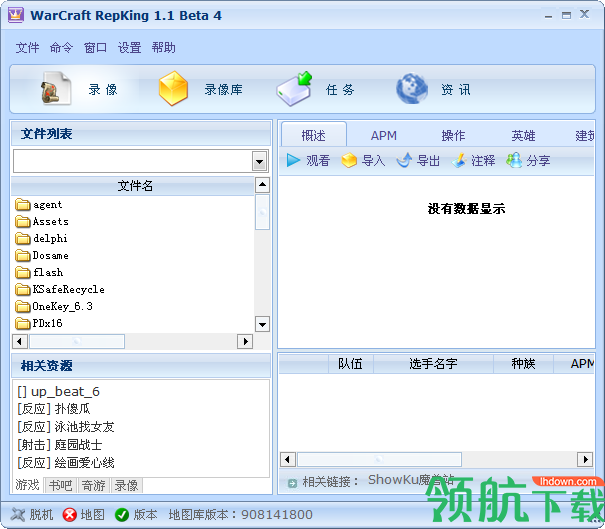Viewport: 605px width, 529px height.
Task: Click the RepKing crown app icon
Action: click(16, 15)
